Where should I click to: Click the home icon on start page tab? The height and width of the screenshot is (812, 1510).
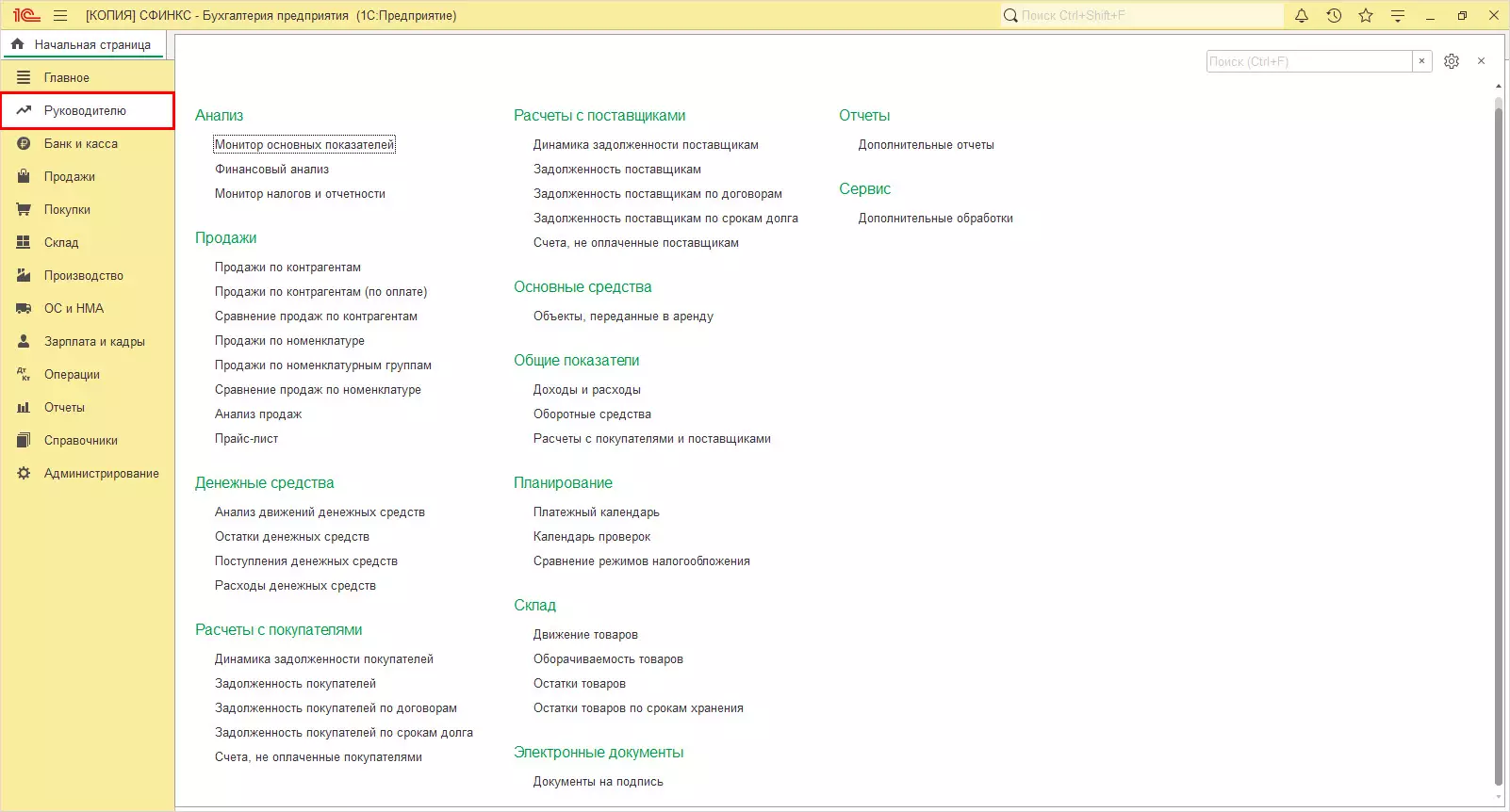18,44
